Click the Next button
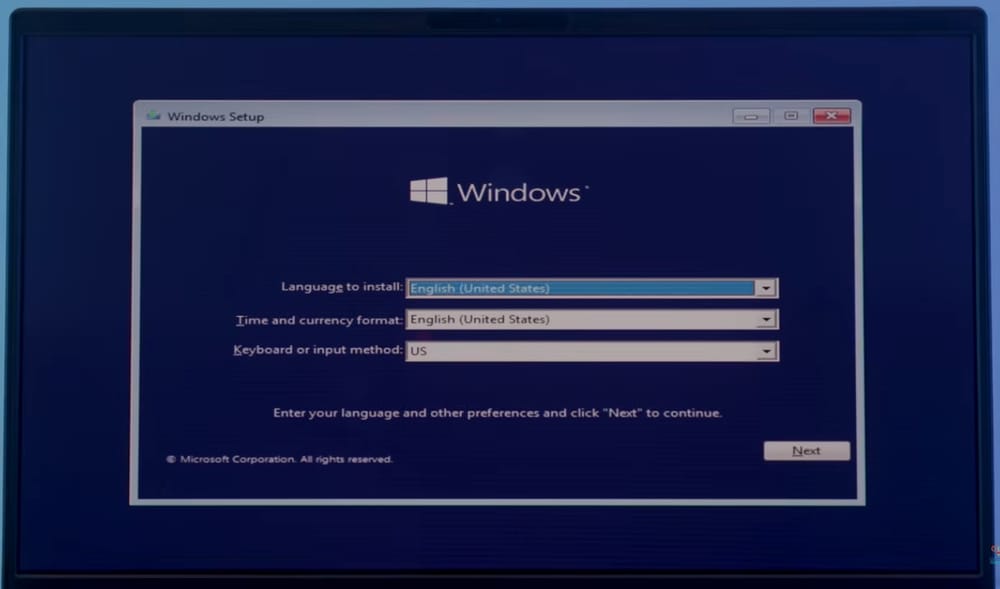The height and width of the screenshot is (589, 1000). pos(807,451)
